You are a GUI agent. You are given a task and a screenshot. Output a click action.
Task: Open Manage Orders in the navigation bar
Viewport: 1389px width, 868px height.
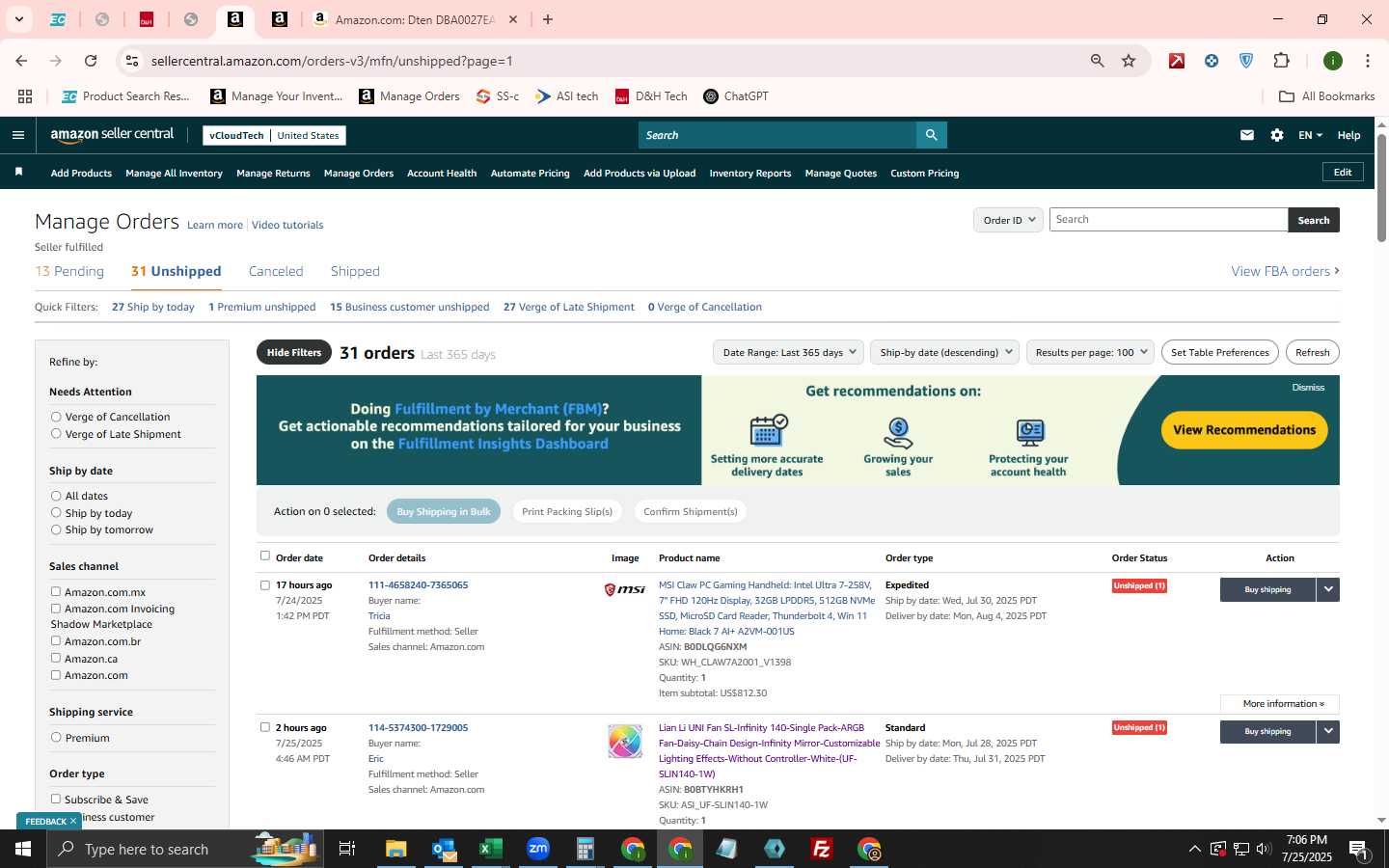(x=359, y=173)
